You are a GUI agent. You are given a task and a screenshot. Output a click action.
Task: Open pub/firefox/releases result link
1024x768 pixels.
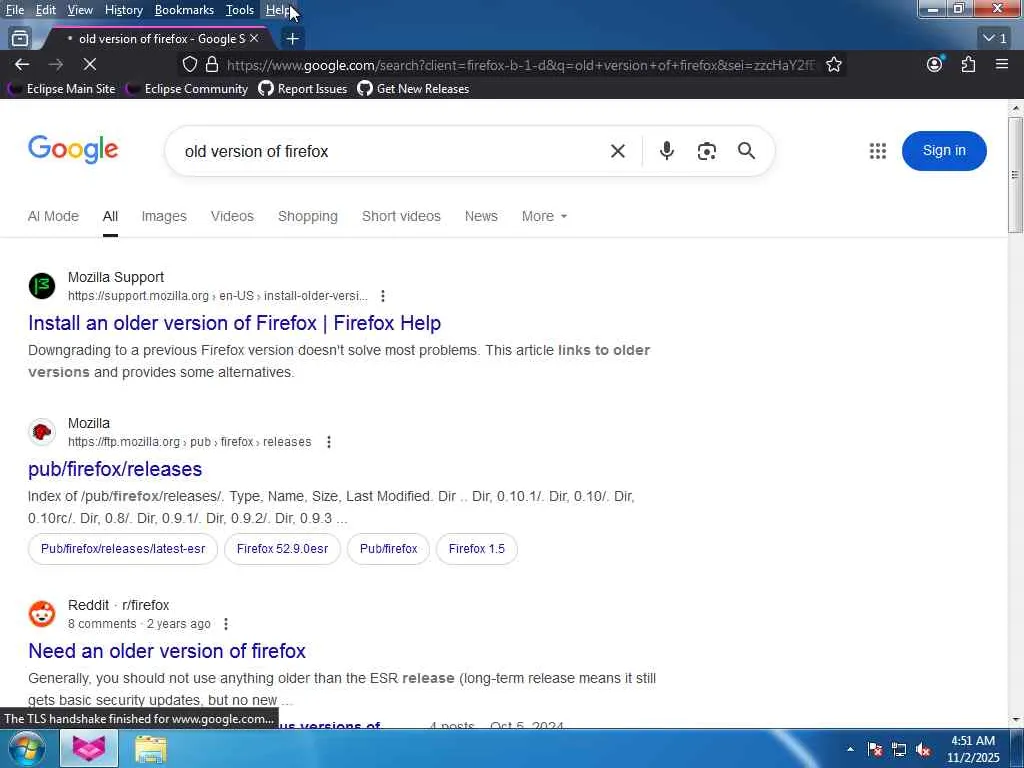115,469
